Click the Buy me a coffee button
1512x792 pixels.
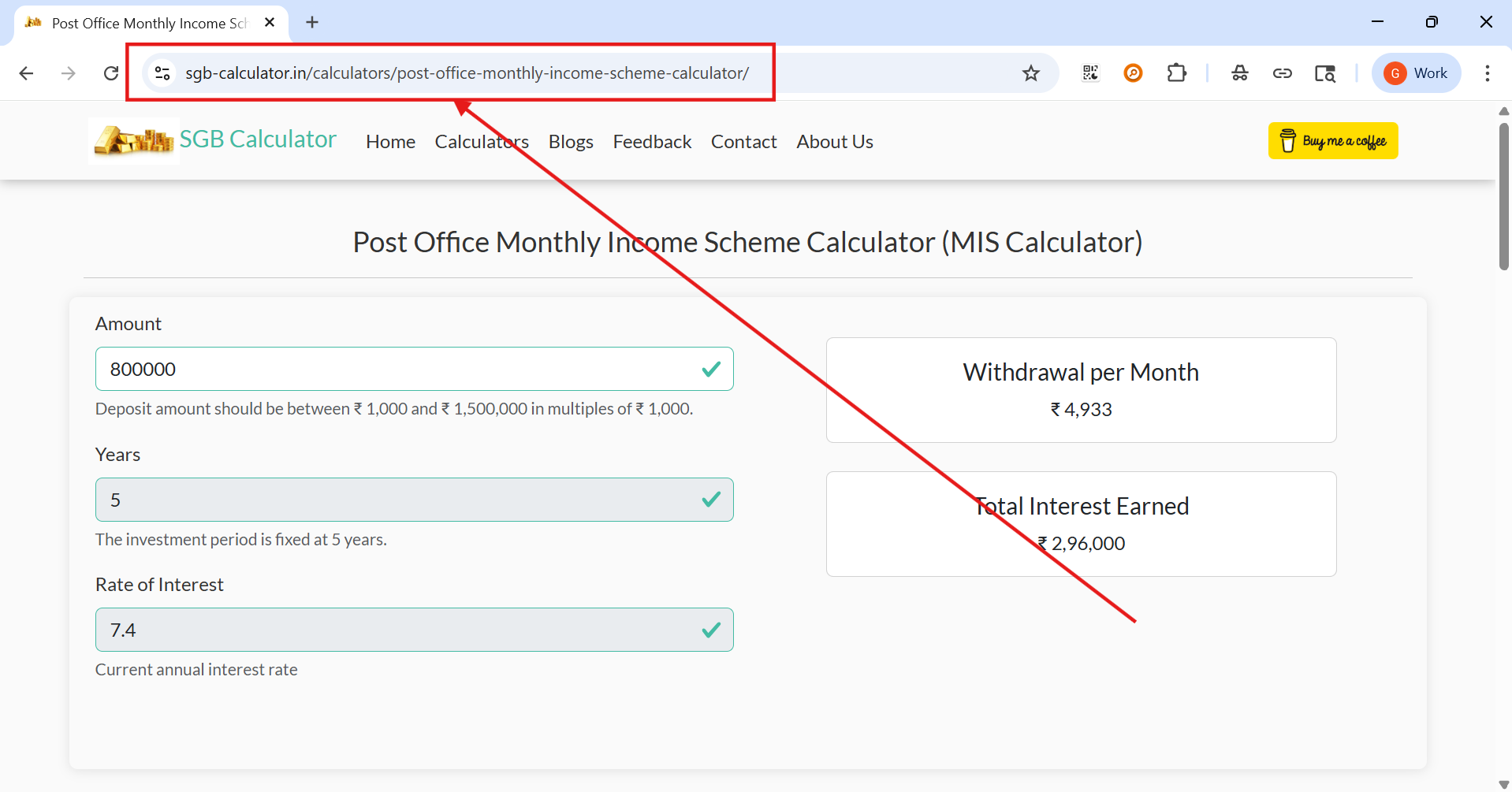1331,140
